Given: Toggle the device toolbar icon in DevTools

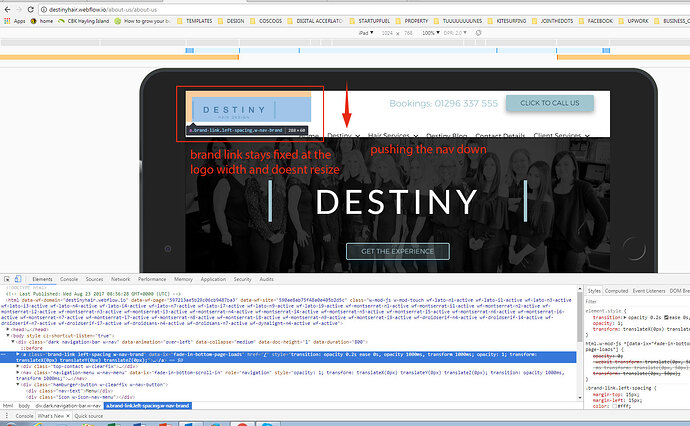Looking at the screenshot, I should coord(18,279).
